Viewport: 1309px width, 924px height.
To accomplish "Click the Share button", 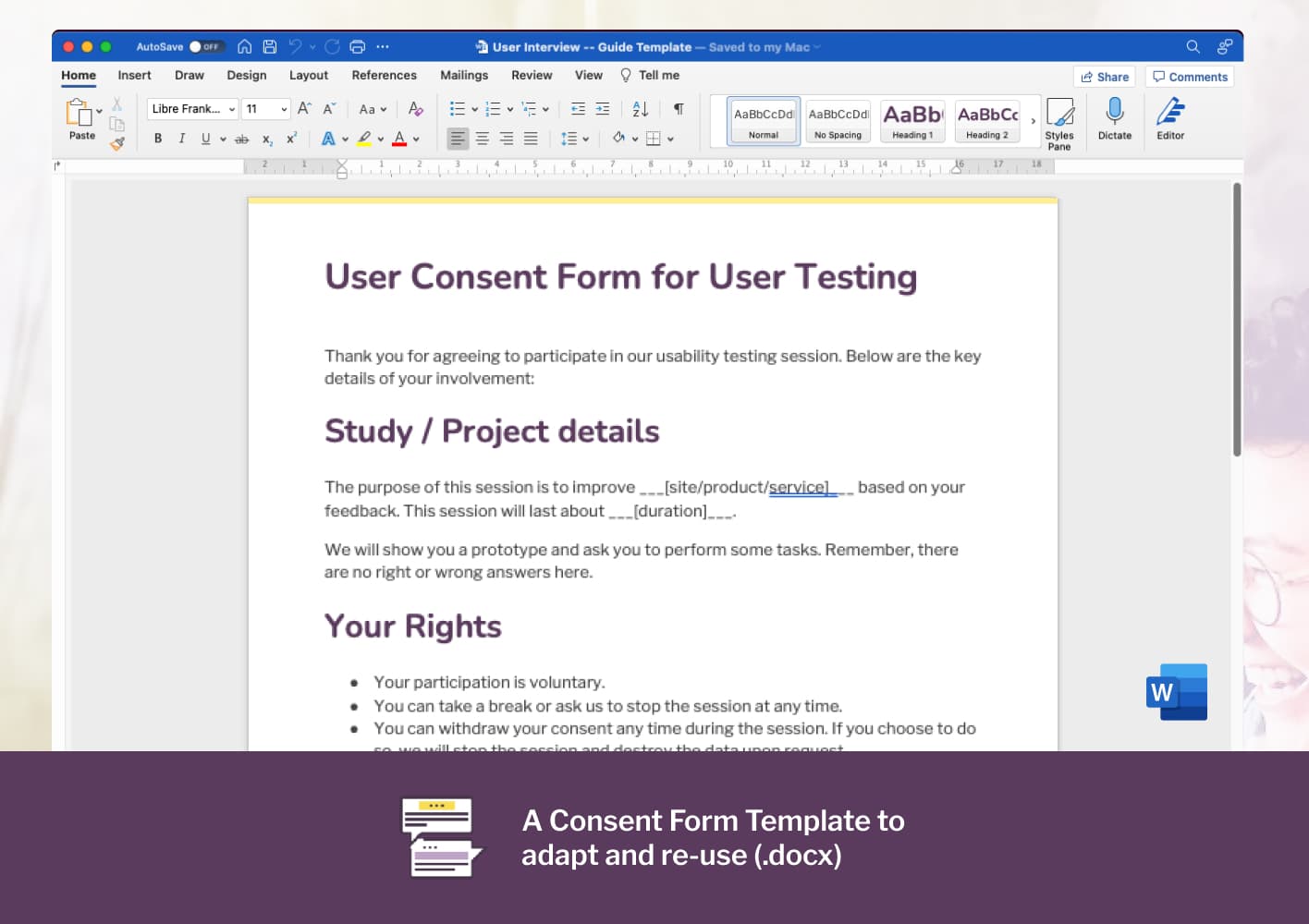I will pos(1105,77).
